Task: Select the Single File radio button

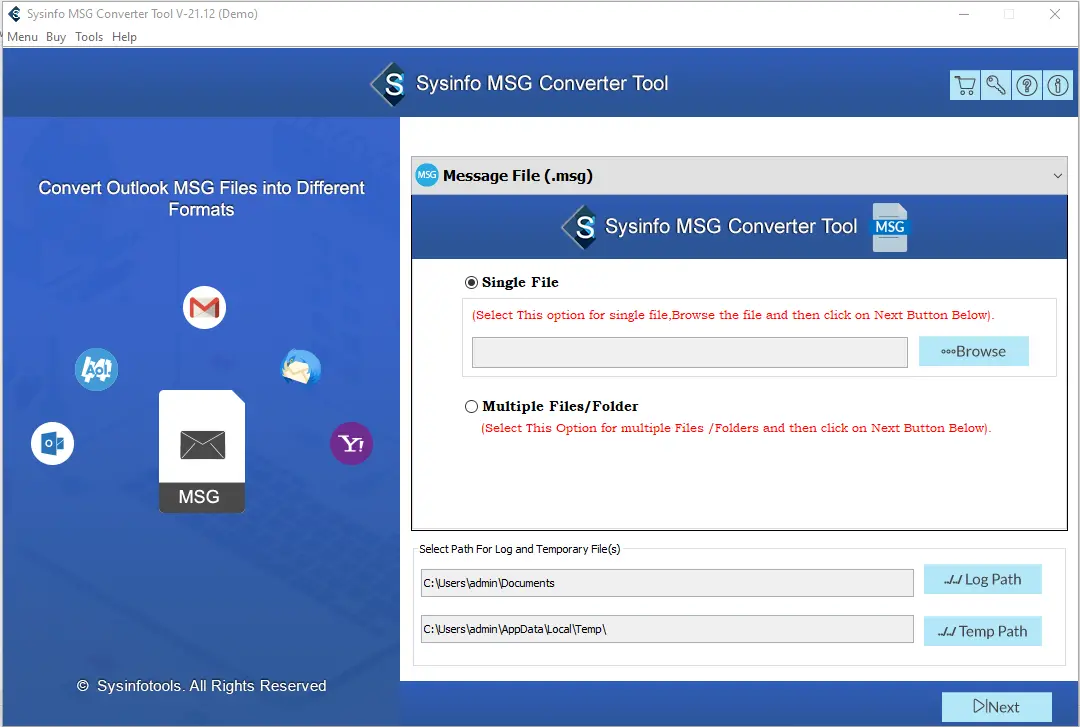Action: pyautogui.click(x=472, y=283)
